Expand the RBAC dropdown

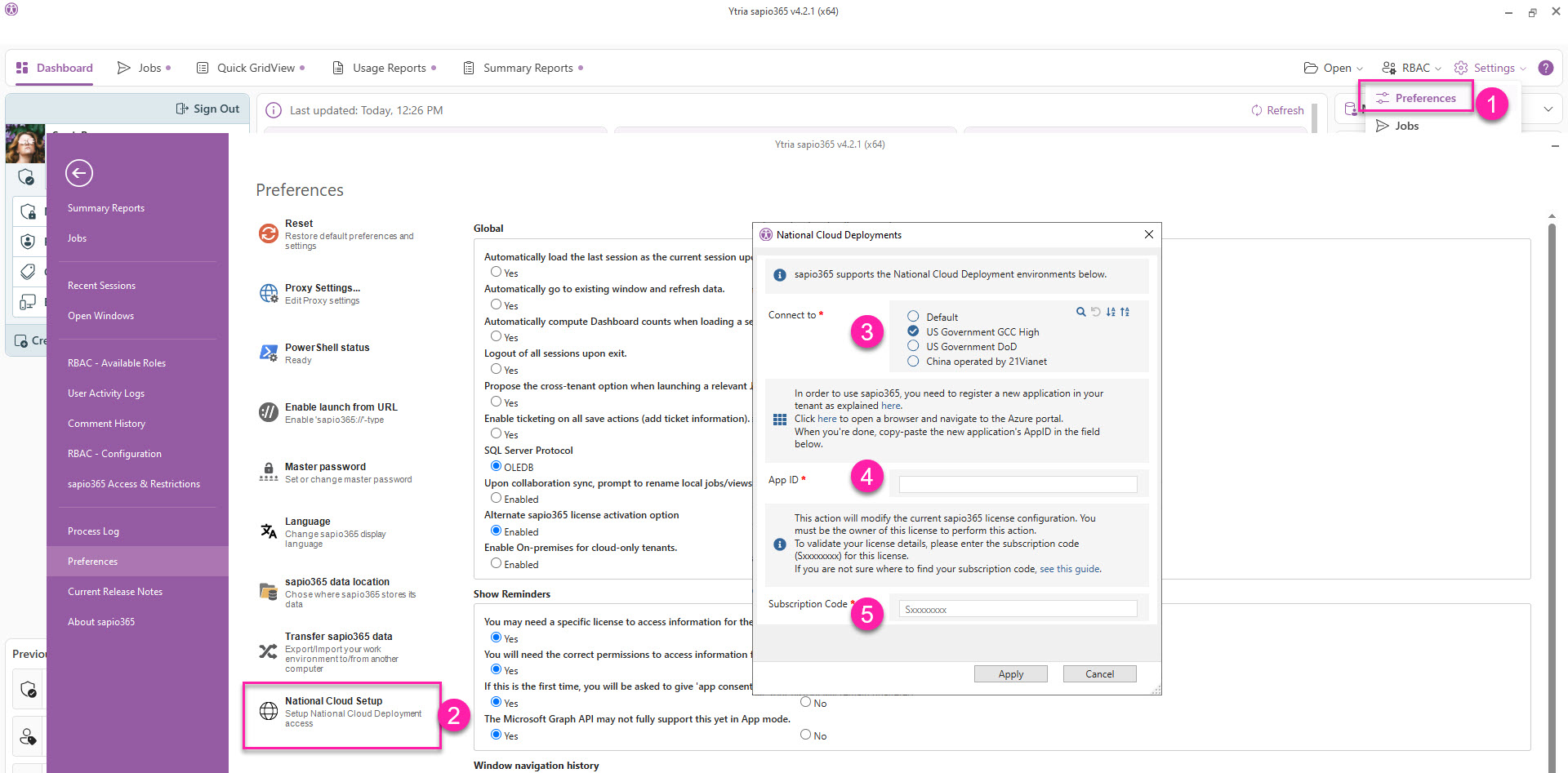[x=1411, y=68]
